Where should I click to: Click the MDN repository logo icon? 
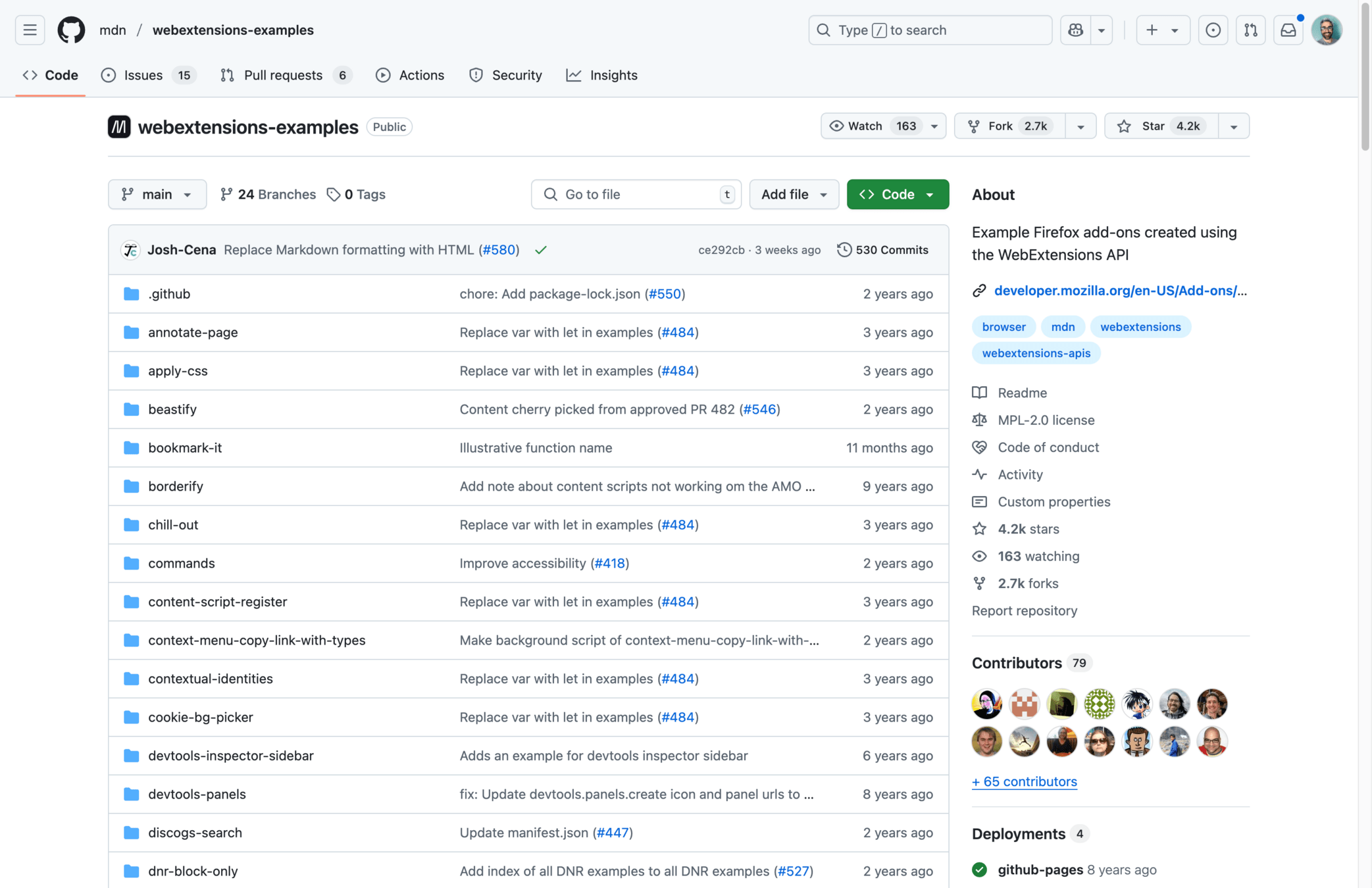(x=119, y=126)
